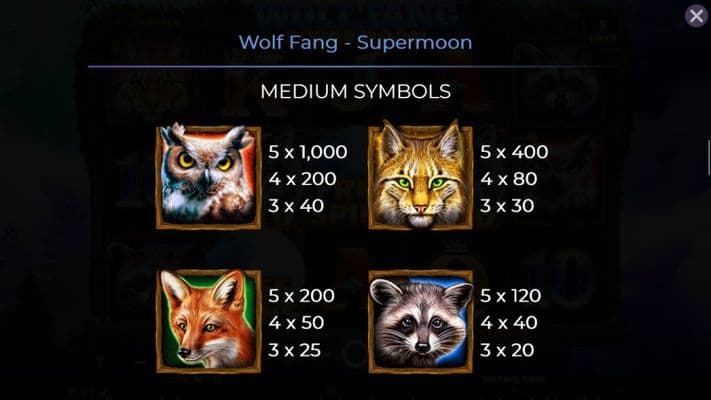The image size is (711, 400).
Task: Select the raccoon 4 x 40 payout
Action: click(x=509, y=323)
